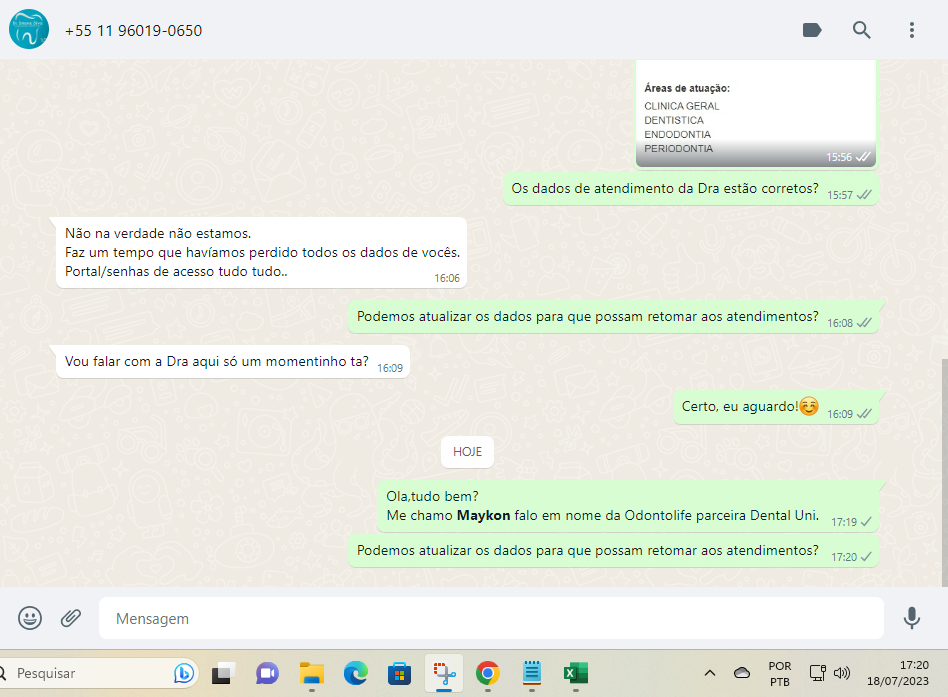This screenshot has width=948, height=697.
Task: Show hidden system tray icons
Action: pyautogui.click(x=710, y=673)
